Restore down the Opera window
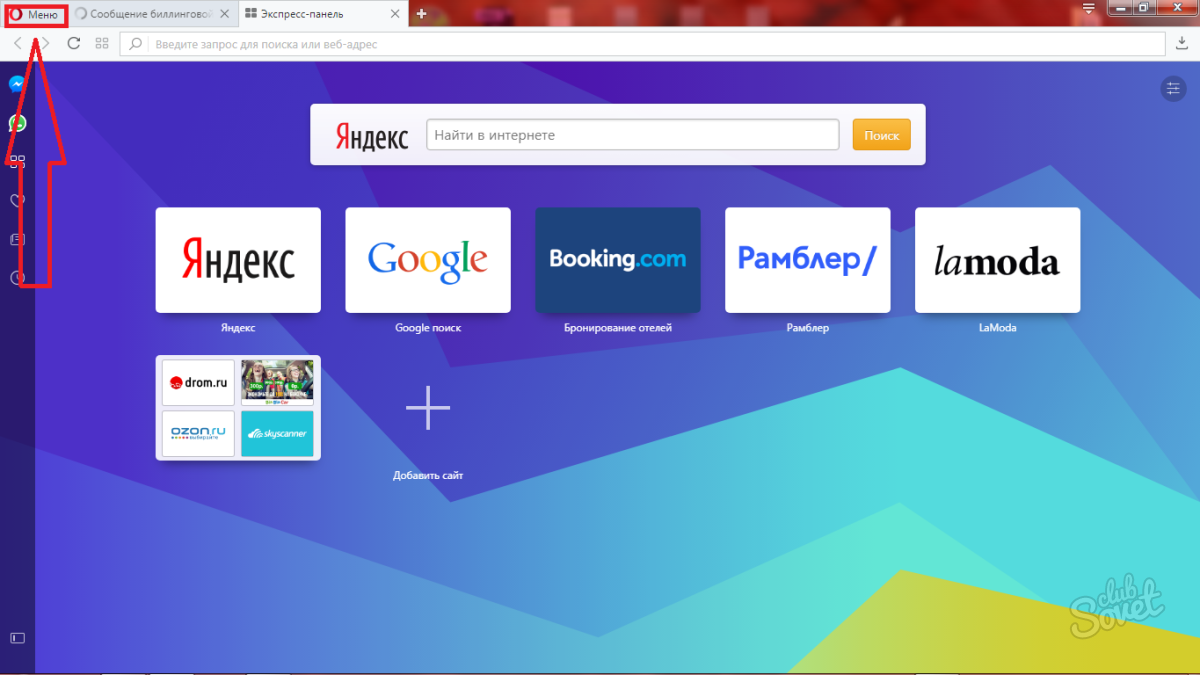The height and width of the screenshot is (675, 1200). 1143,7
